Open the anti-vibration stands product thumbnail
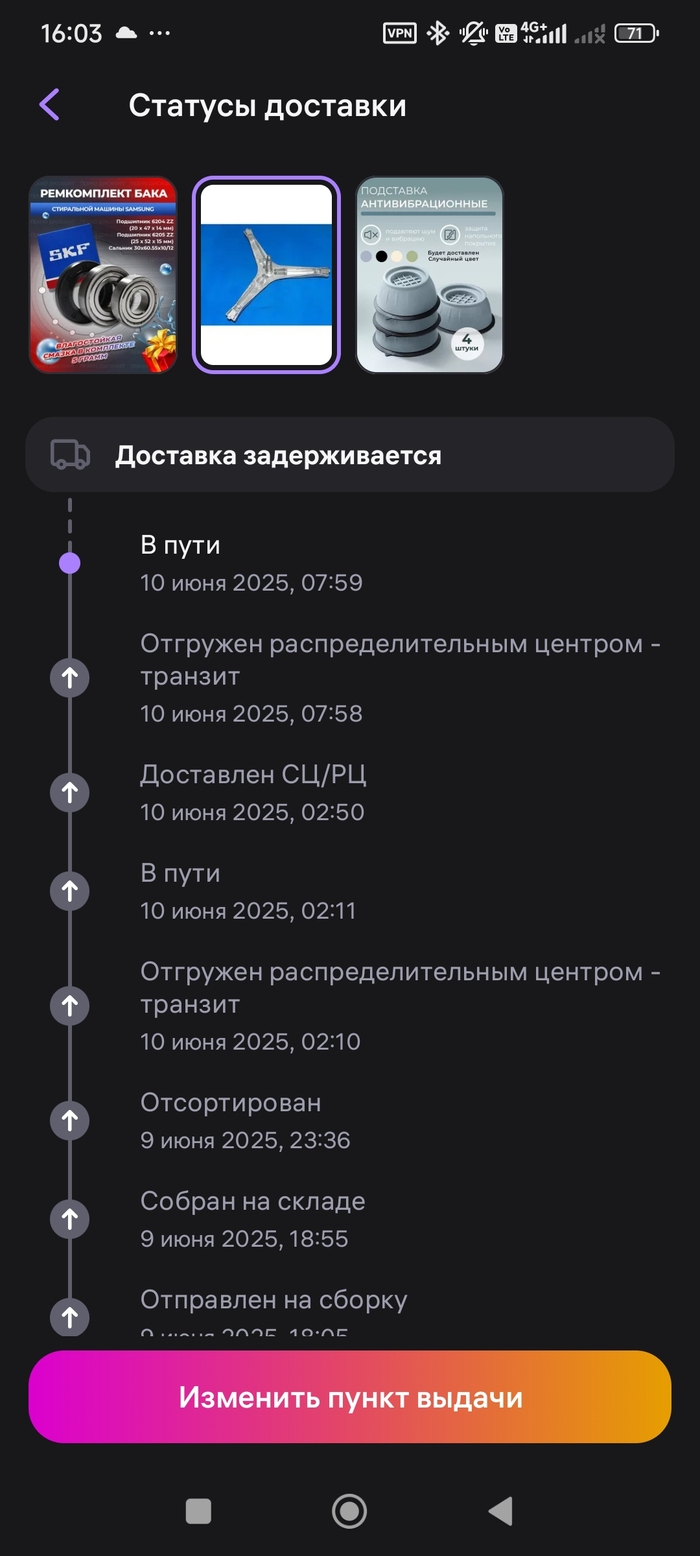Screen dimensions: 700x1556 (x=429, y=273)
